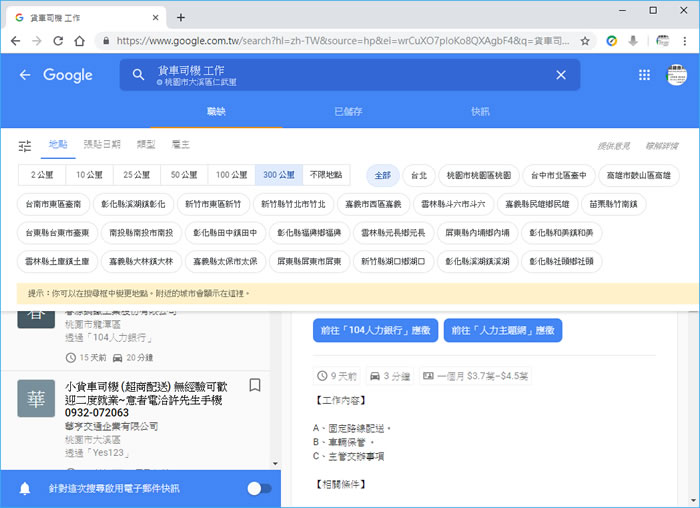Viewport: 700px width, 508px height.
Task: Switch to the 已儲存 tab
Action: pyautogui.click(x=348, y=111)
